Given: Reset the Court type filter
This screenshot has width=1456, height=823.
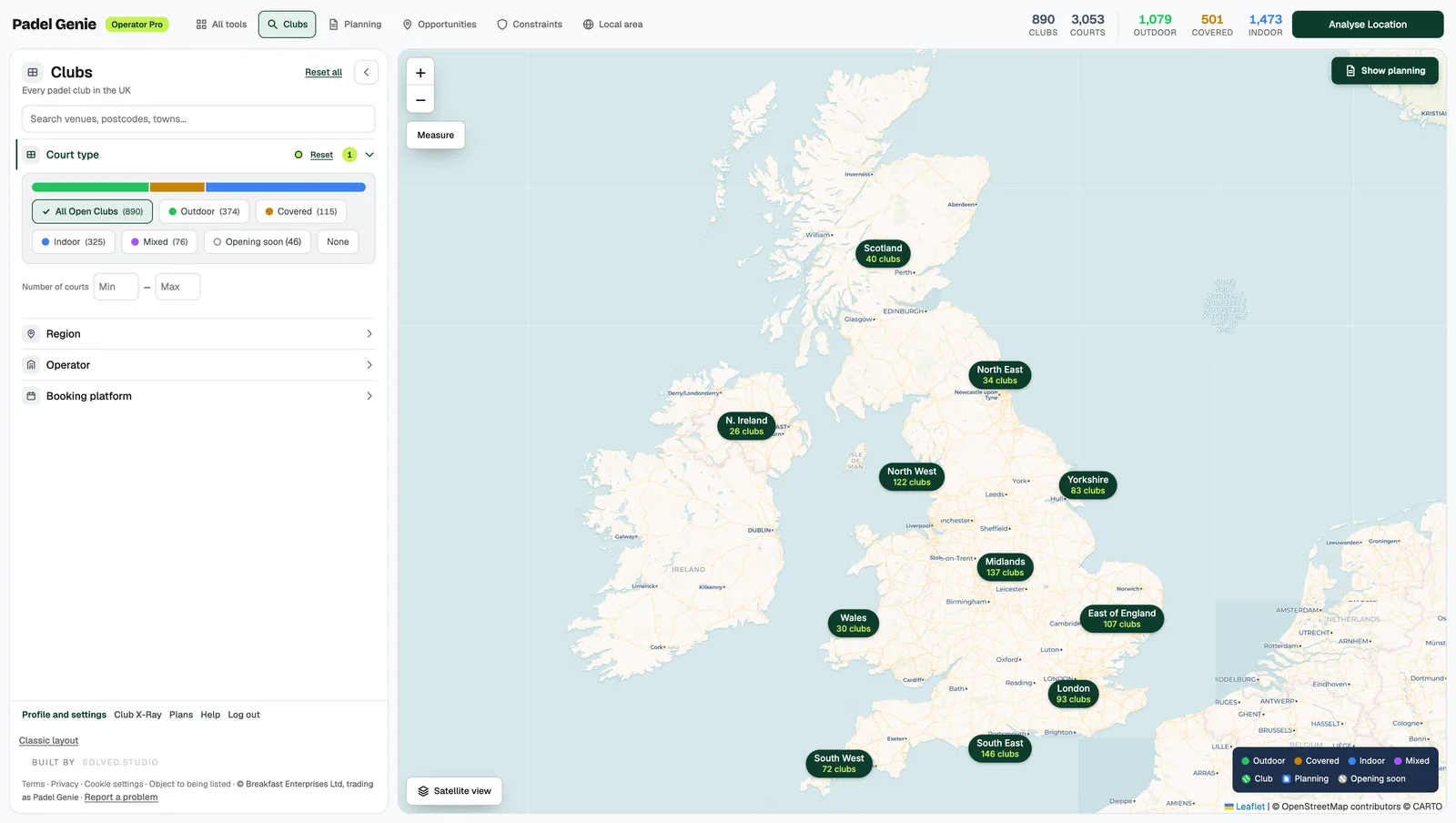Looking at the screenshot, I should click(x=321, y=155).
